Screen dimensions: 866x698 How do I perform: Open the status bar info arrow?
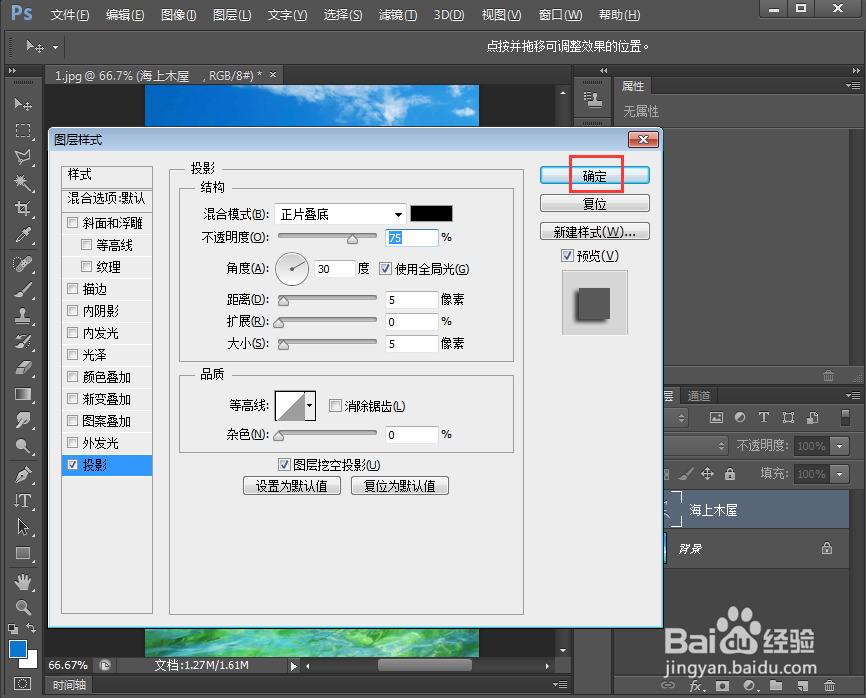pos(293,666)
